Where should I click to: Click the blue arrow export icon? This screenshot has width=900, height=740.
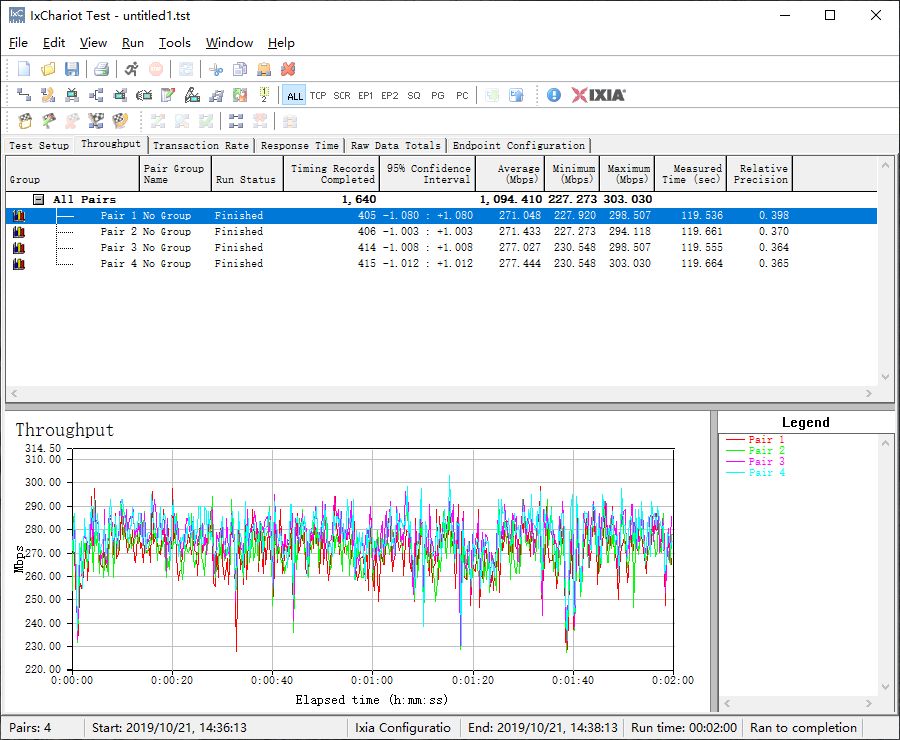click(x=517, y=95)
